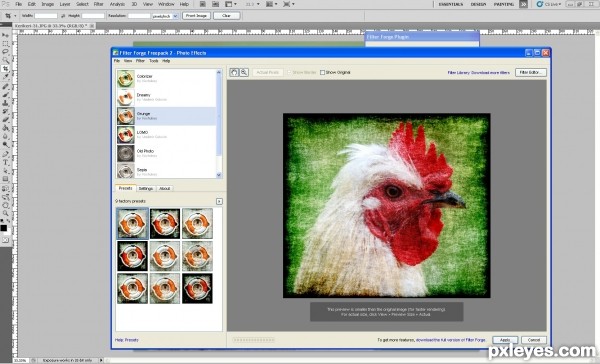Select the Clone Stamp tool

[5, 103]
